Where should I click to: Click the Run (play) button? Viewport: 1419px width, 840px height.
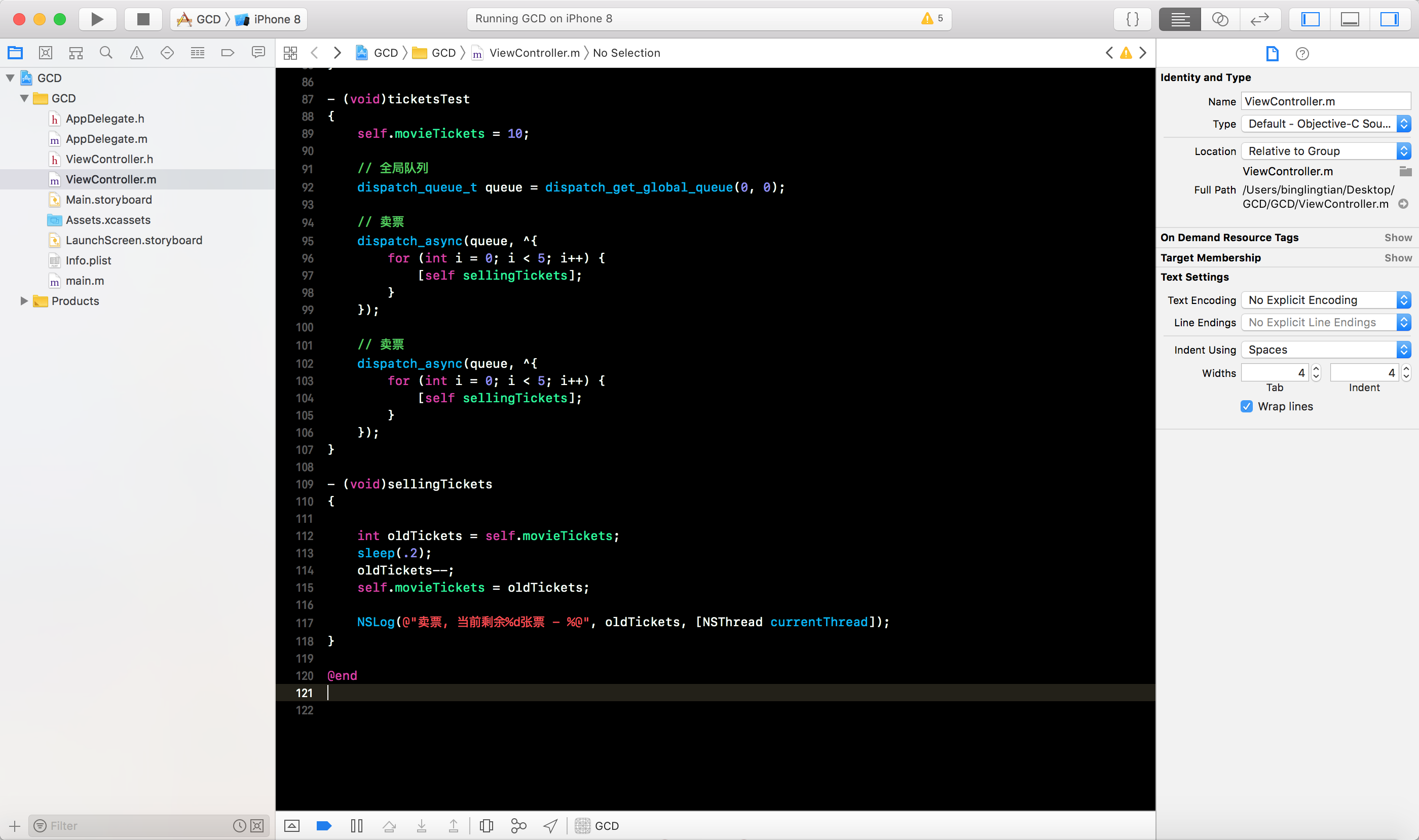coord(97,19)
